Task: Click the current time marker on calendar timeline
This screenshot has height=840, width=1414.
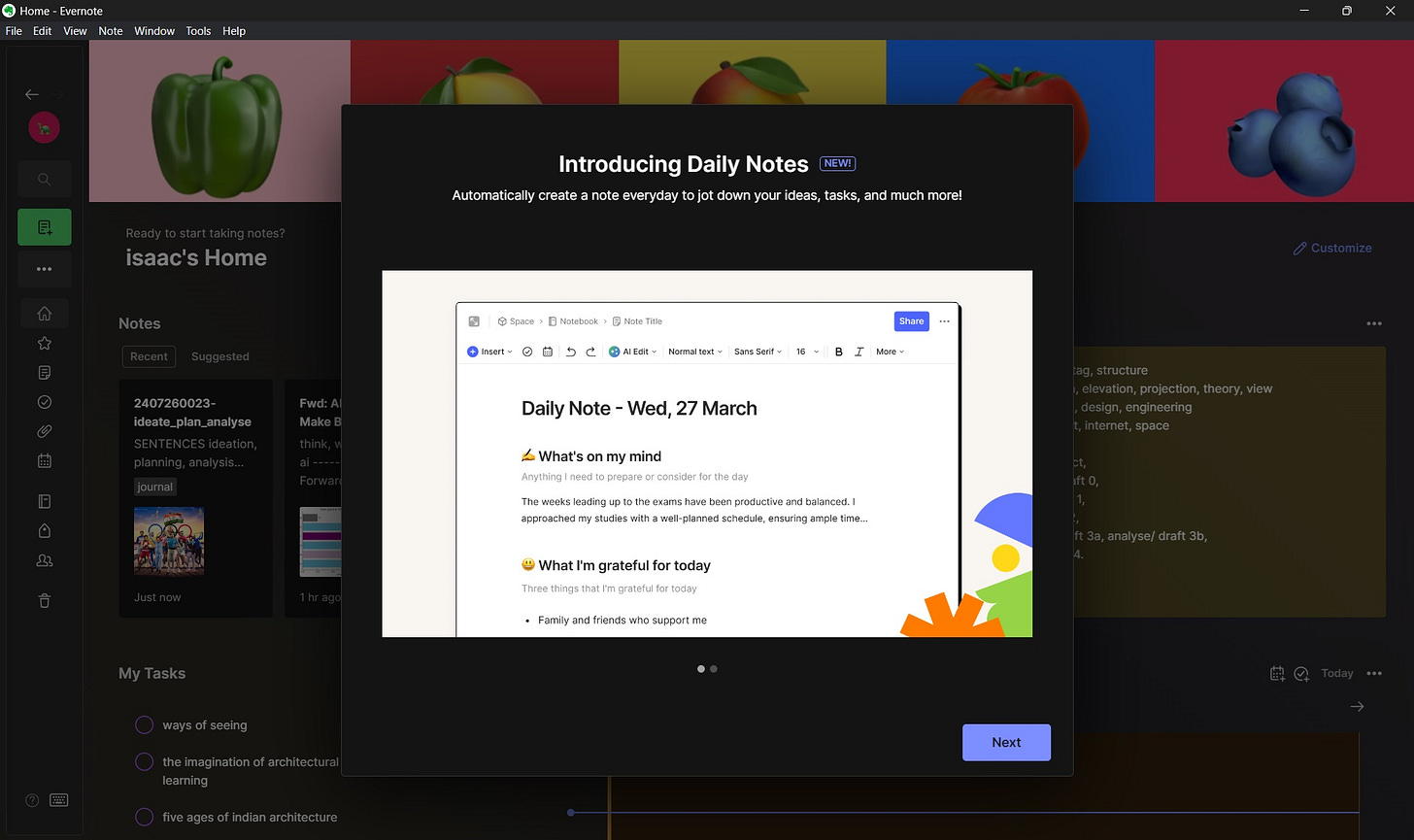Action: click(x=571, y=812)
